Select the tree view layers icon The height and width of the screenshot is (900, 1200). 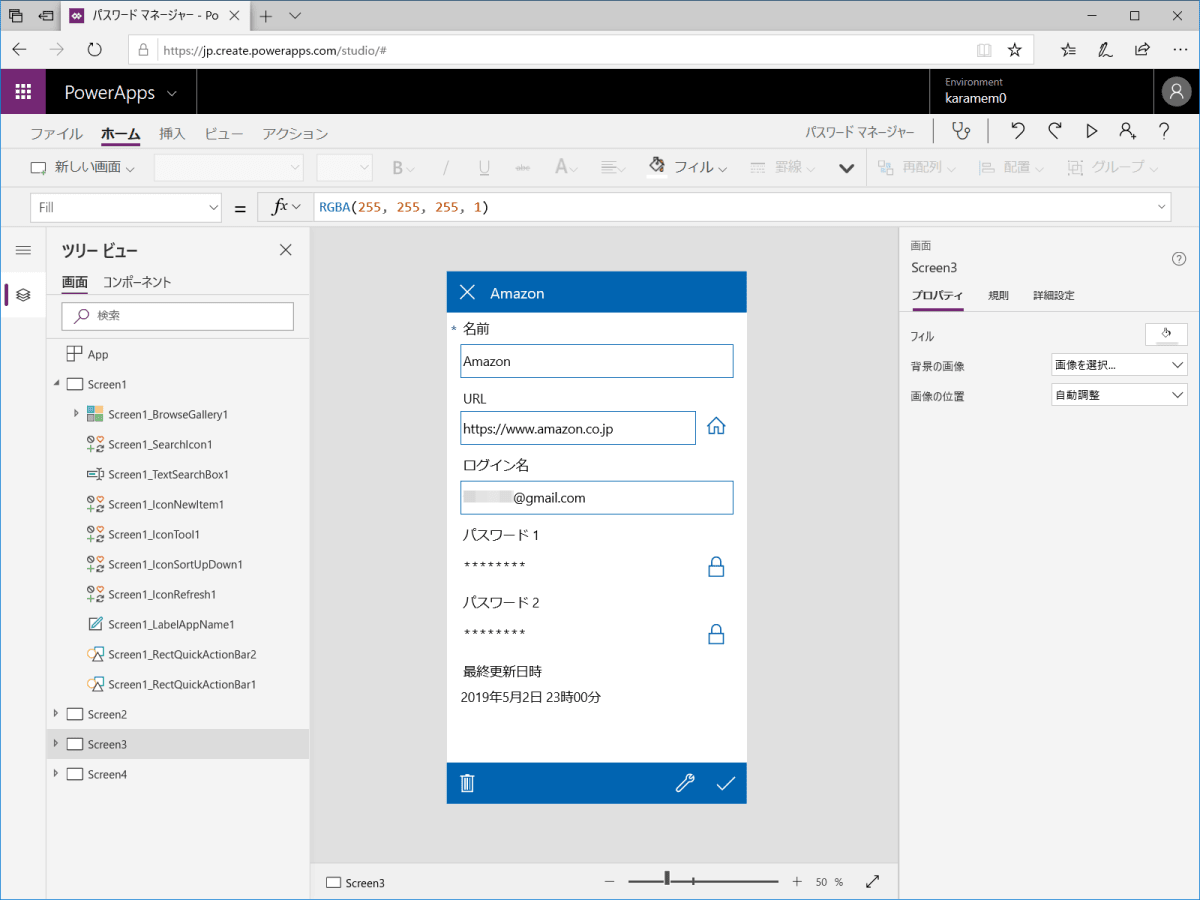point(23,295)
